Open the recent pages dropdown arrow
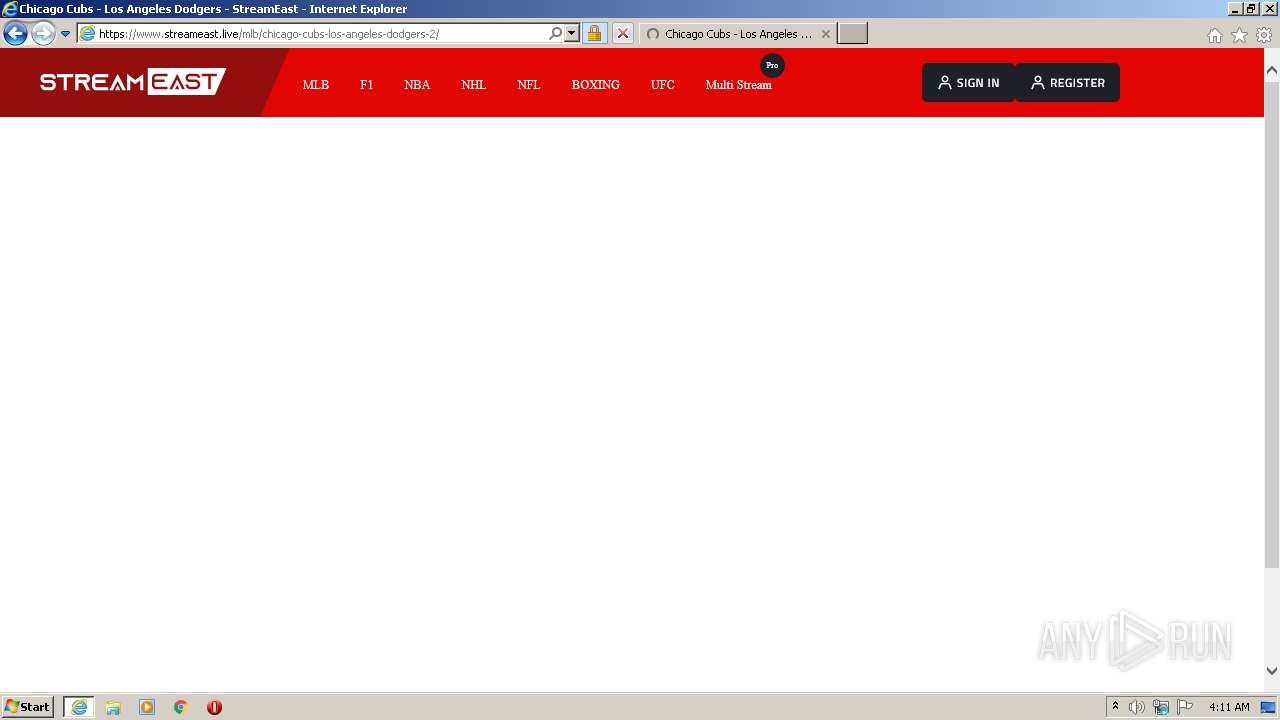Screen dimensions: 1280x720 click(65, 33)
